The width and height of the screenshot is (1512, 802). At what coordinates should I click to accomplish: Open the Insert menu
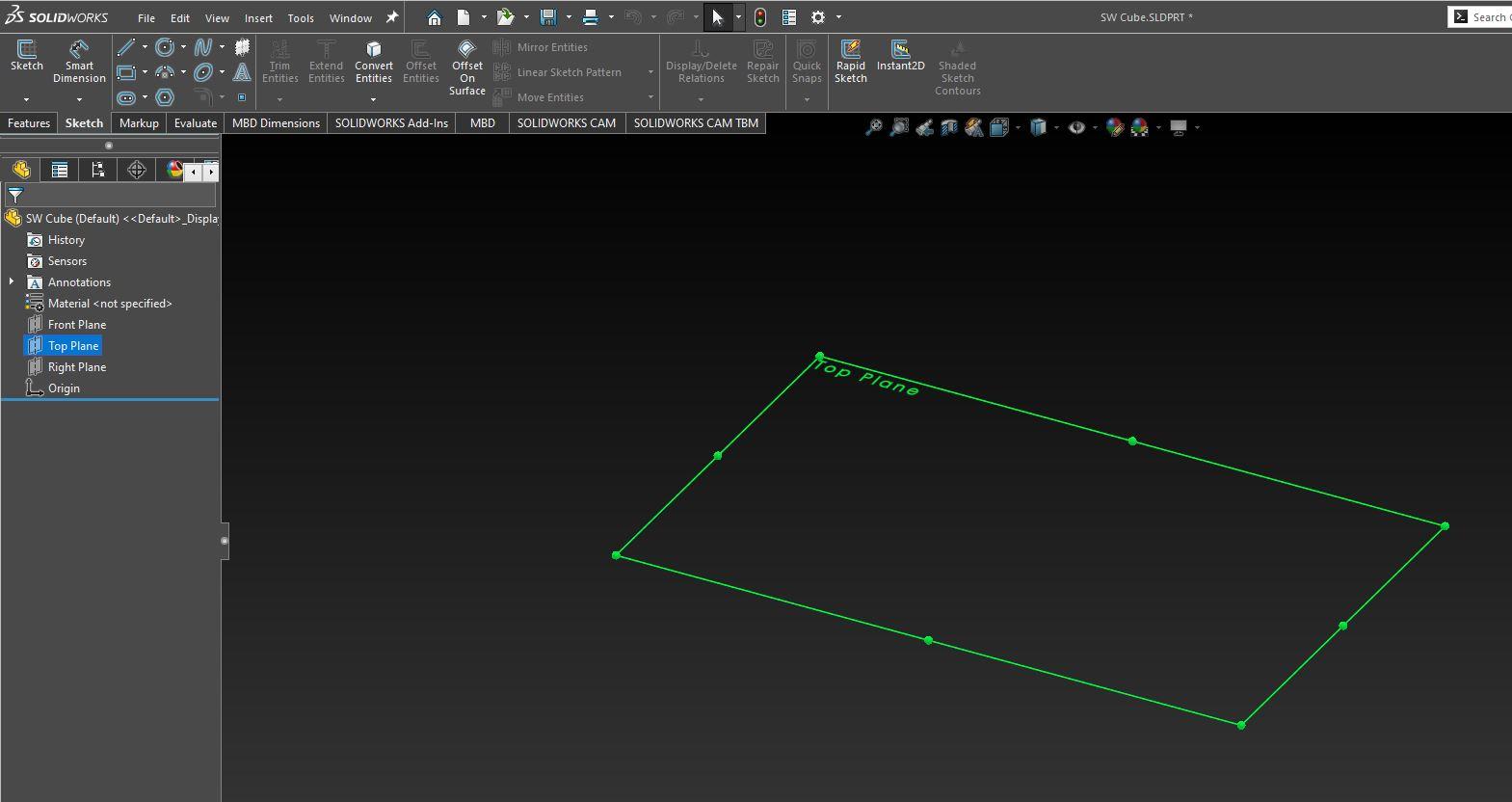coord(258,17)
